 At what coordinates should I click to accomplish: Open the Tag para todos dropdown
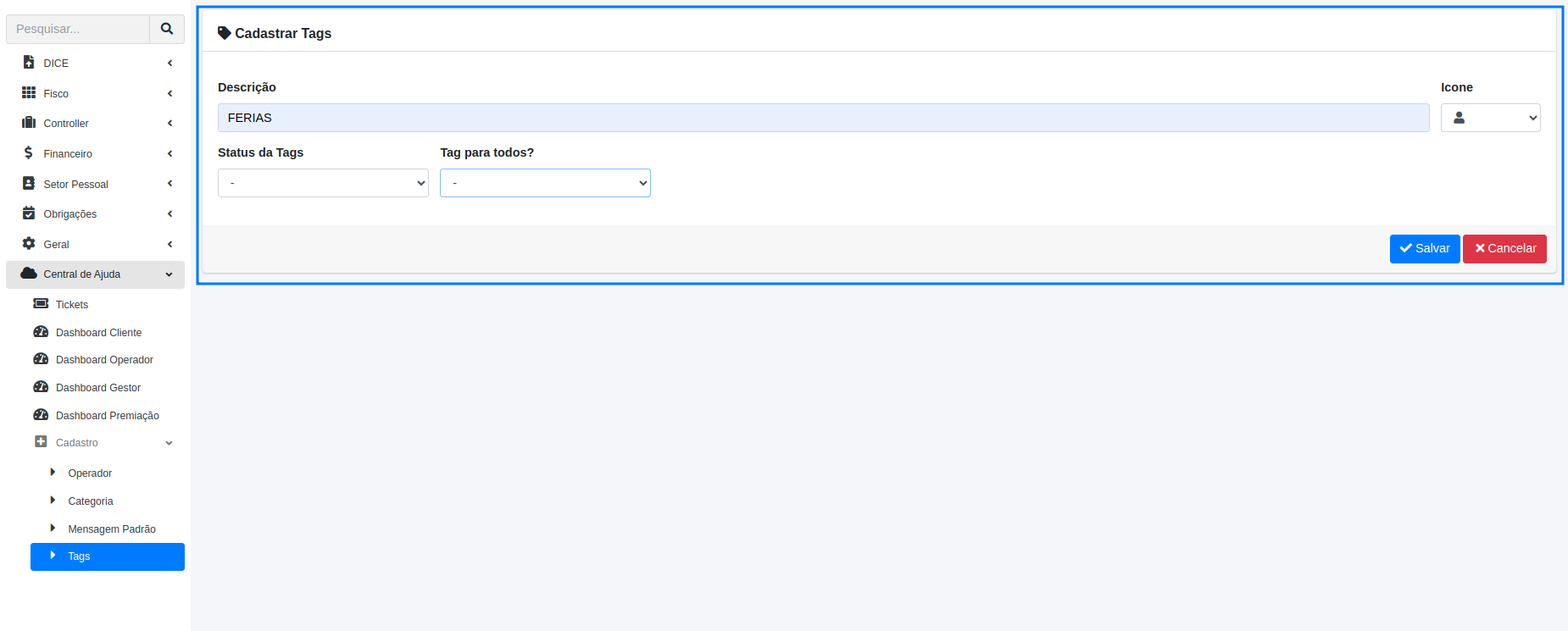point(545,183)
